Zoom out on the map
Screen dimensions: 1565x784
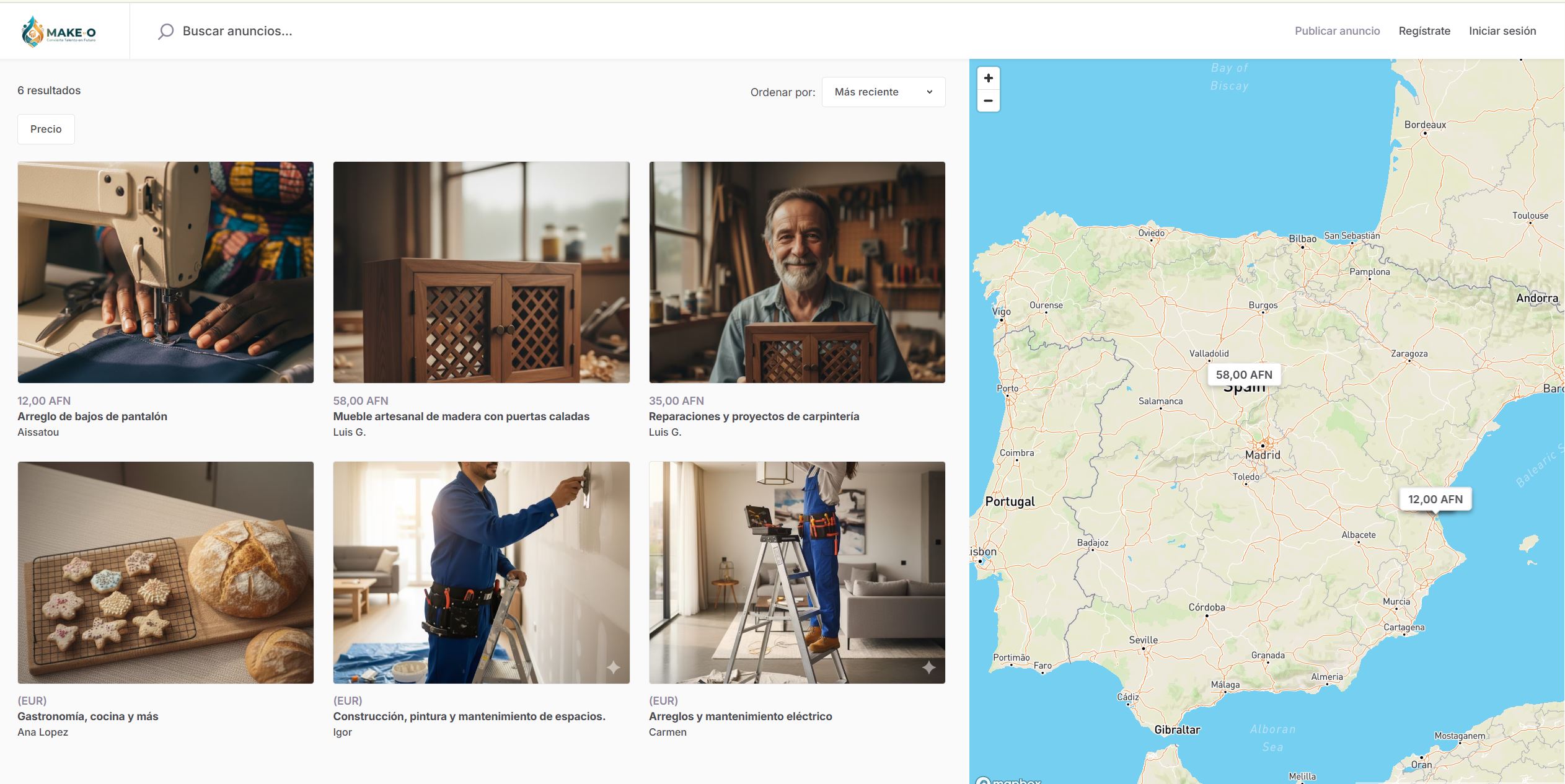click(988, 100)
